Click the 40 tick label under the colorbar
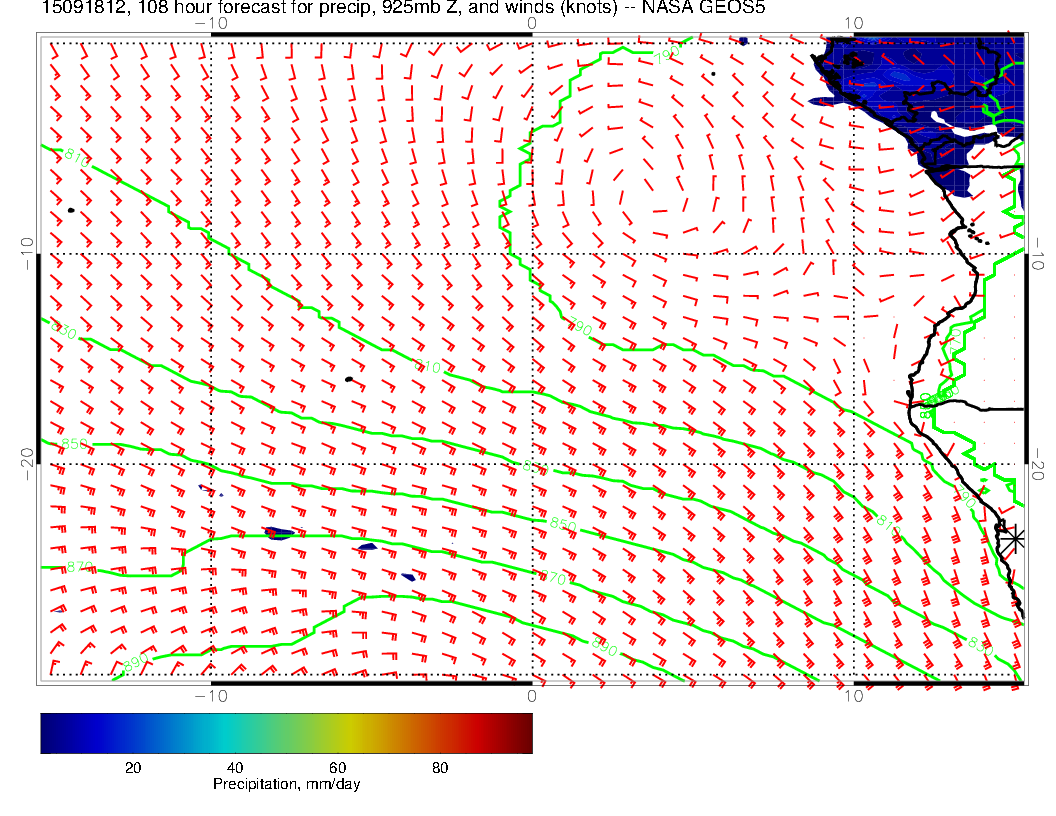Viewport: 1056px width, 816px height. (x=235, y=767)
